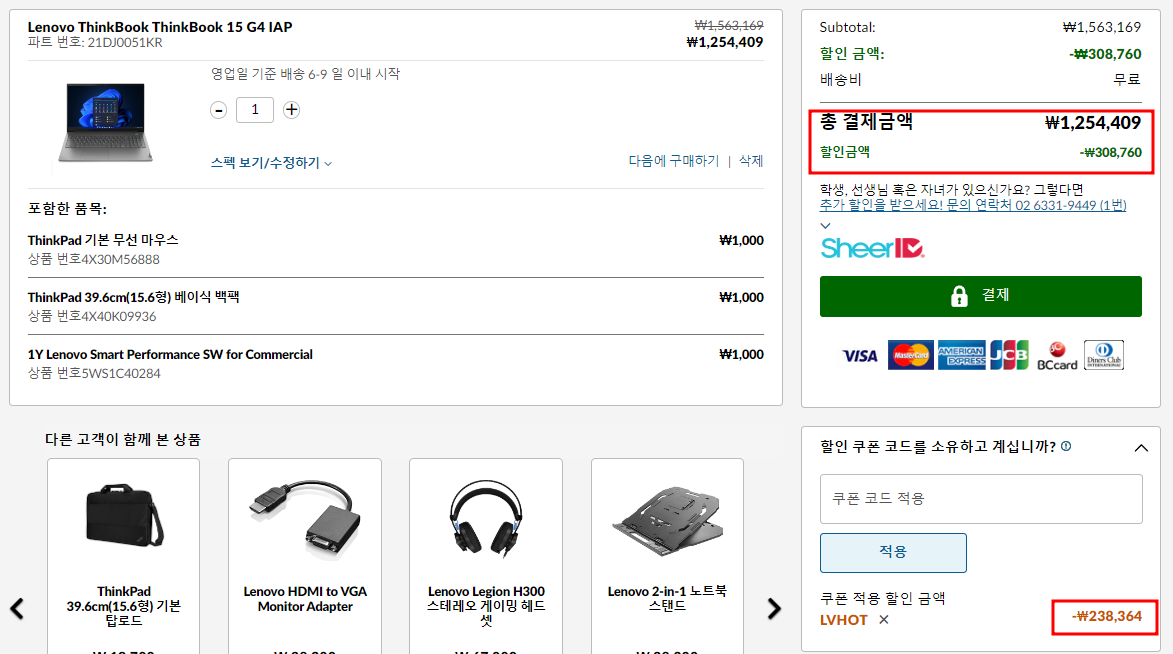Click the BCcard icon
This screenshot has height=654, width=1173.
(1057, 356)
